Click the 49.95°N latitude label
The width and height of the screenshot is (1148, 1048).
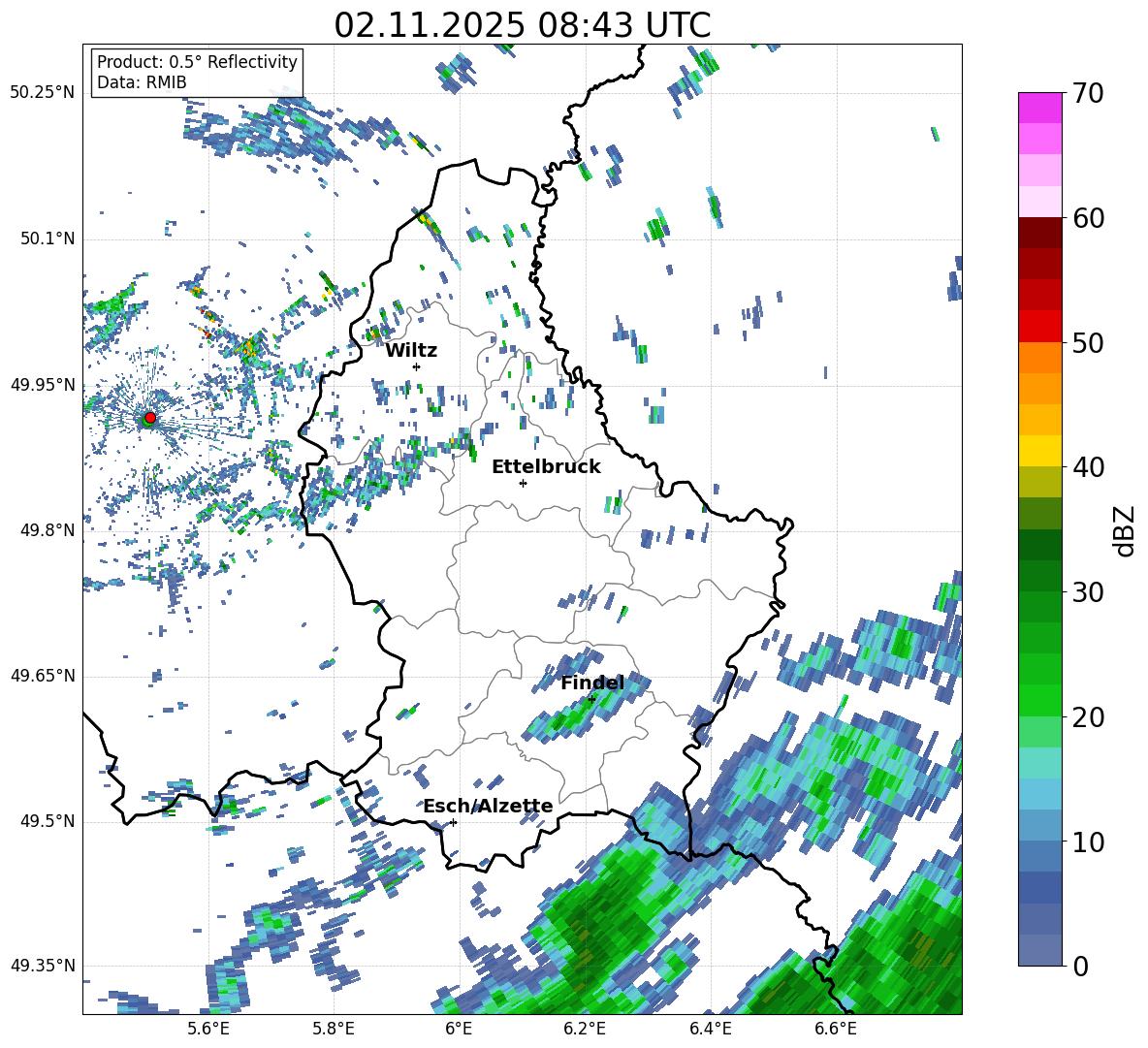(43, 385)
